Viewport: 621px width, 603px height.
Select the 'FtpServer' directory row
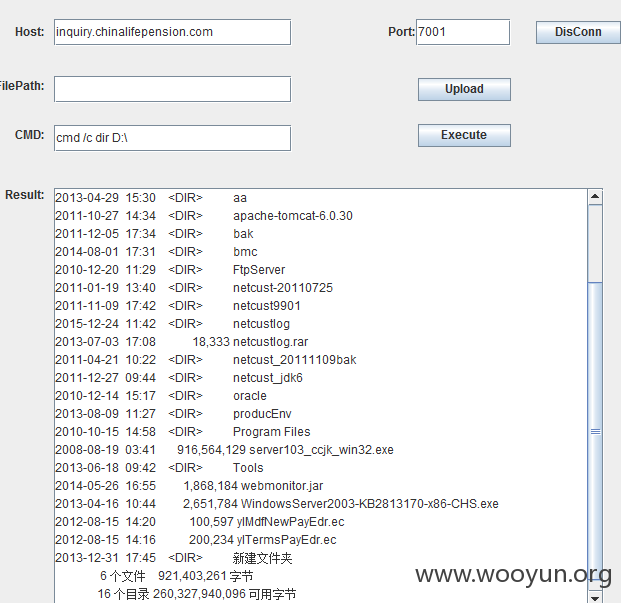point(170,270)
